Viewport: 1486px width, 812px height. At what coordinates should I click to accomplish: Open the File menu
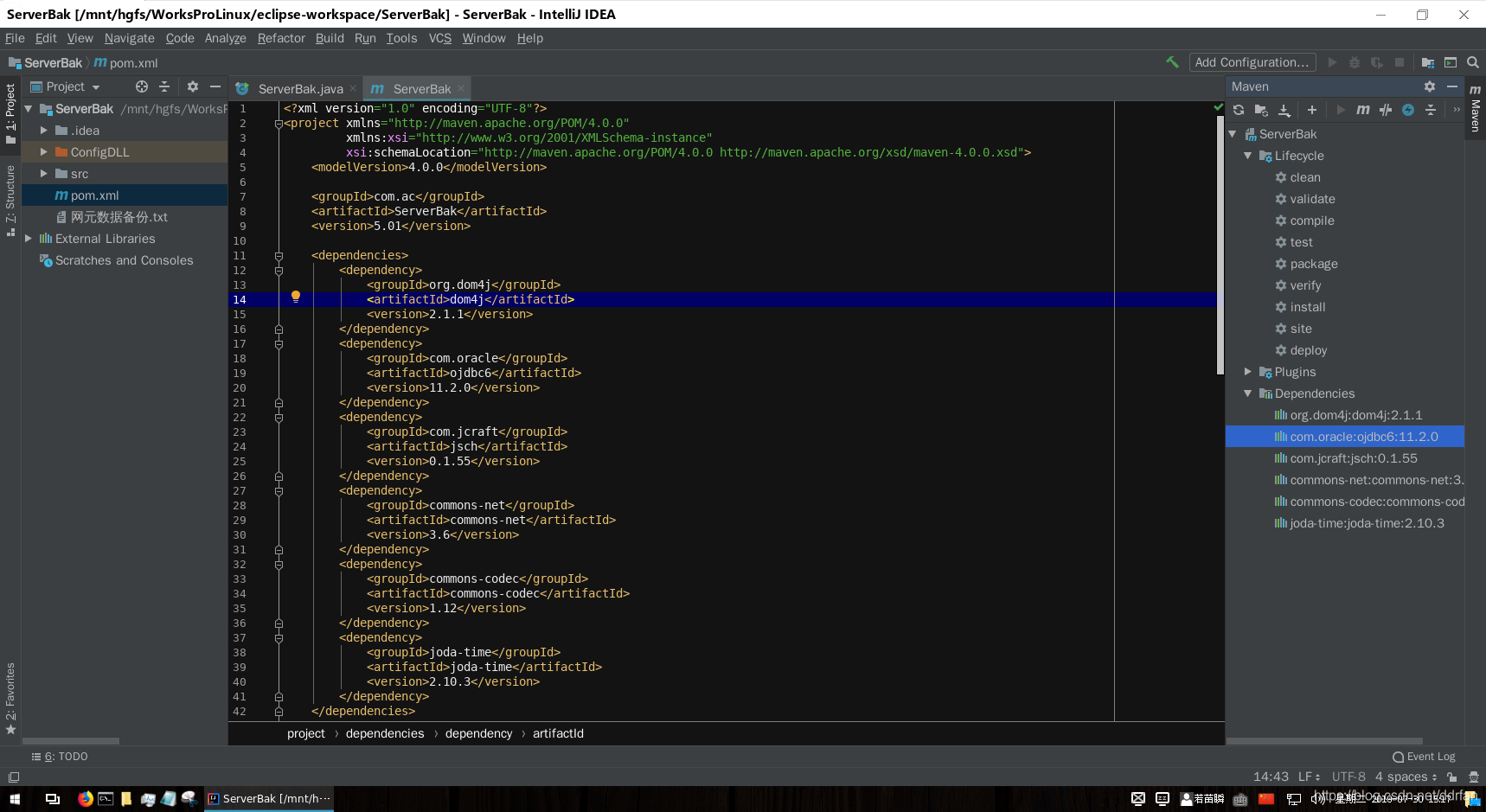pos(15,38)
